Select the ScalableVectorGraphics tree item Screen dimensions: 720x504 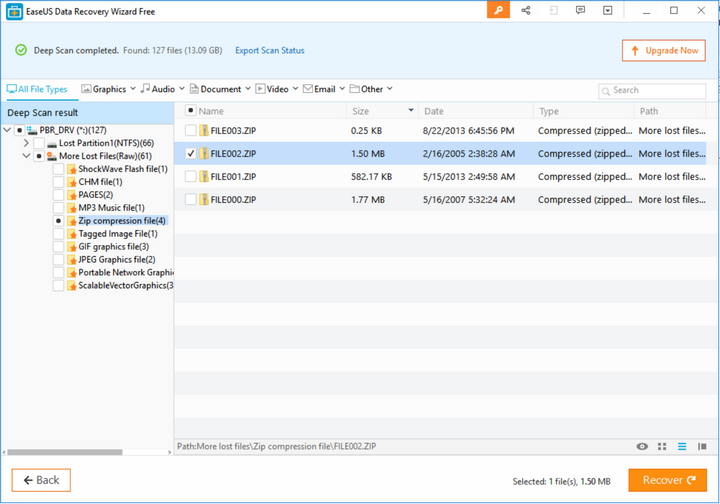point(126,286)
